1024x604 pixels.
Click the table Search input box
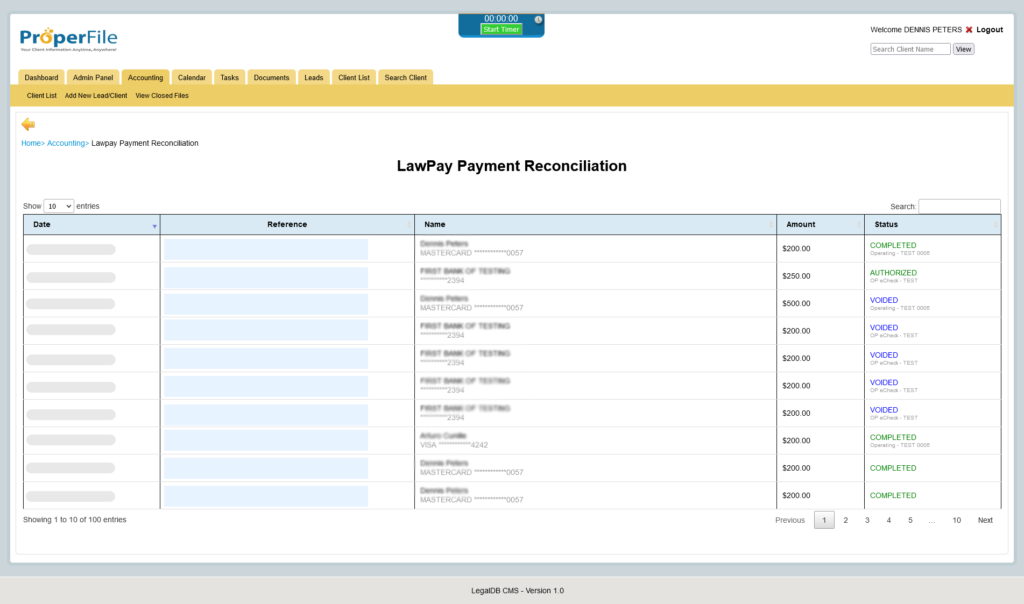click(x=959, y=206)
